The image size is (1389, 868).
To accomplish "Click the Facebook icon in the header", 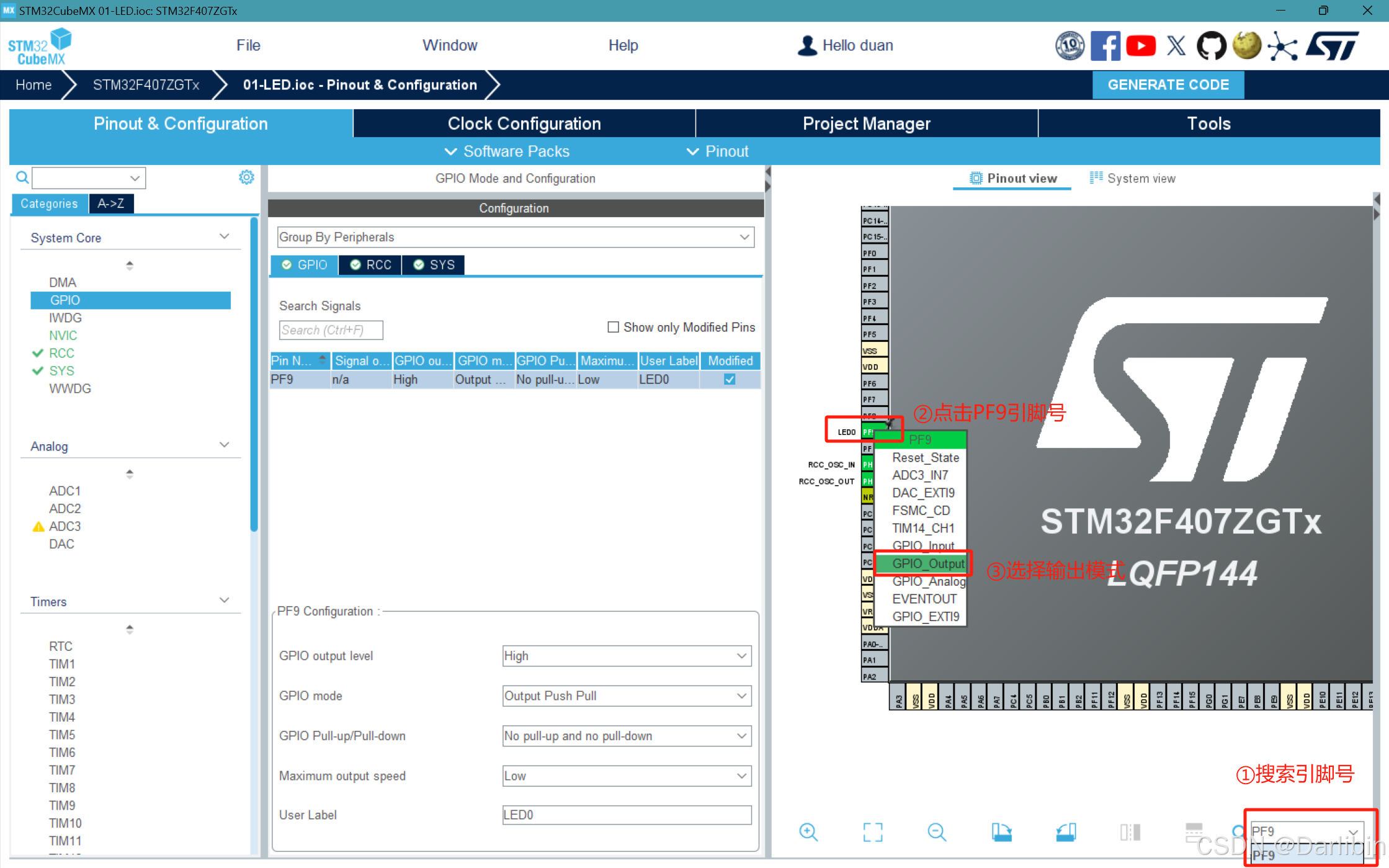I will point(1105,45).
